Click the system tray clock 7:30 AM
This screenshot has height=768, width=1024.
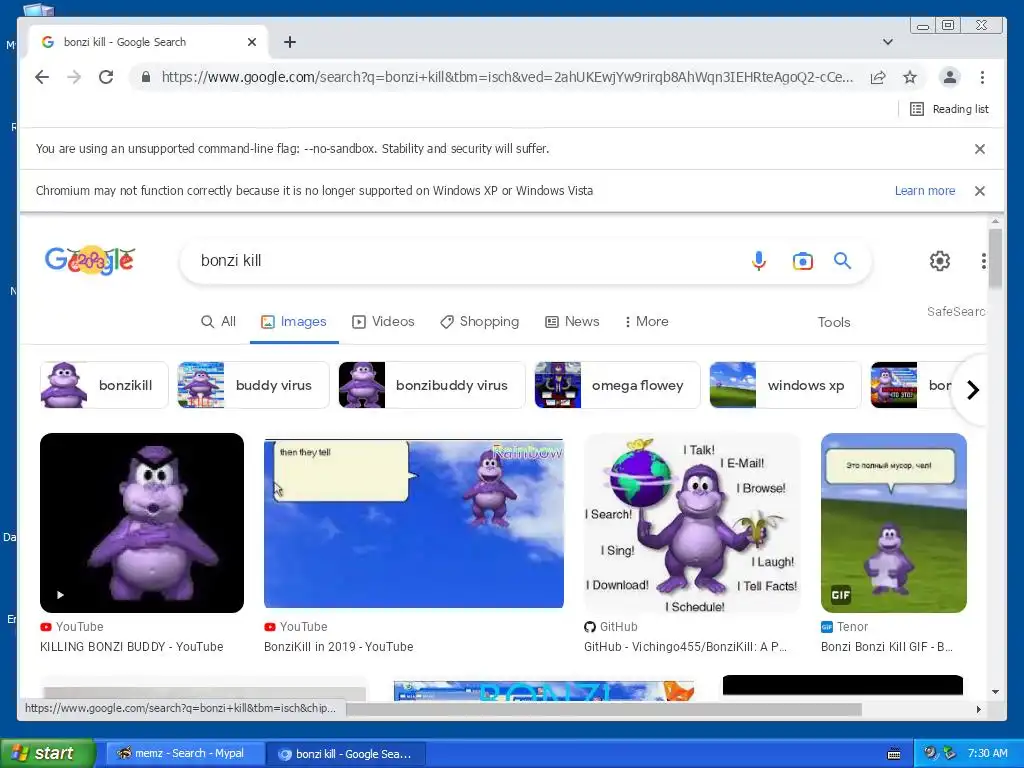[x=987, y=753]
